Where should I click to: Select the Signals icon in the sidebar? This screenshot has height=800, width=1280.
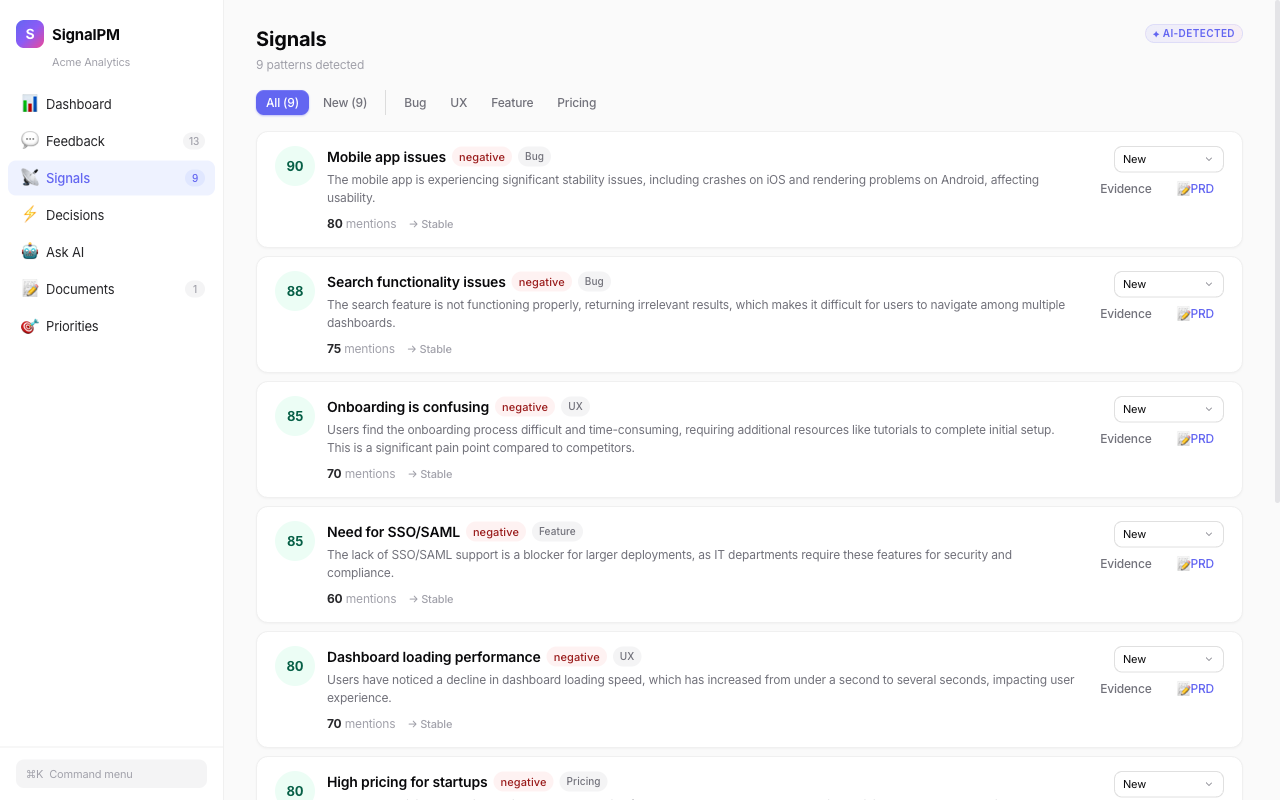[x=30, y=177]
